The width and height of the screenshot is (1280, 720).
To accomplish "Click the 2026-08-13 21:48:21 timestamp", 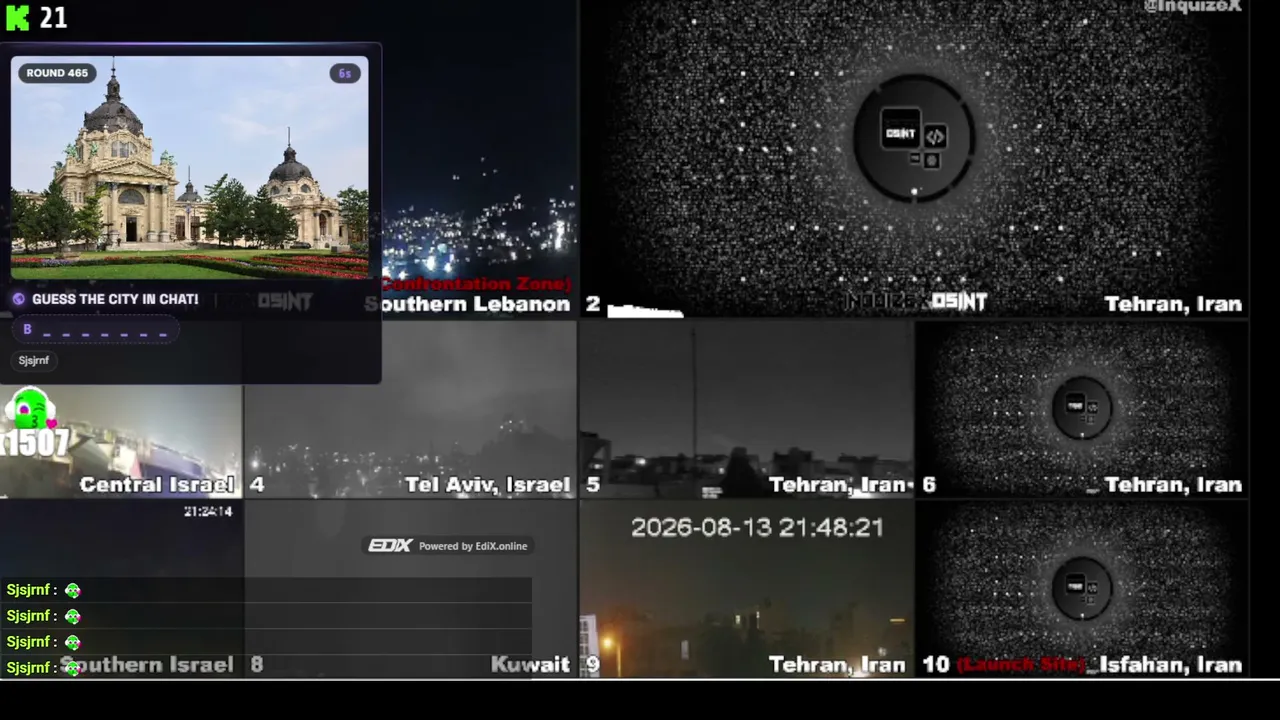I will (757, 528).
